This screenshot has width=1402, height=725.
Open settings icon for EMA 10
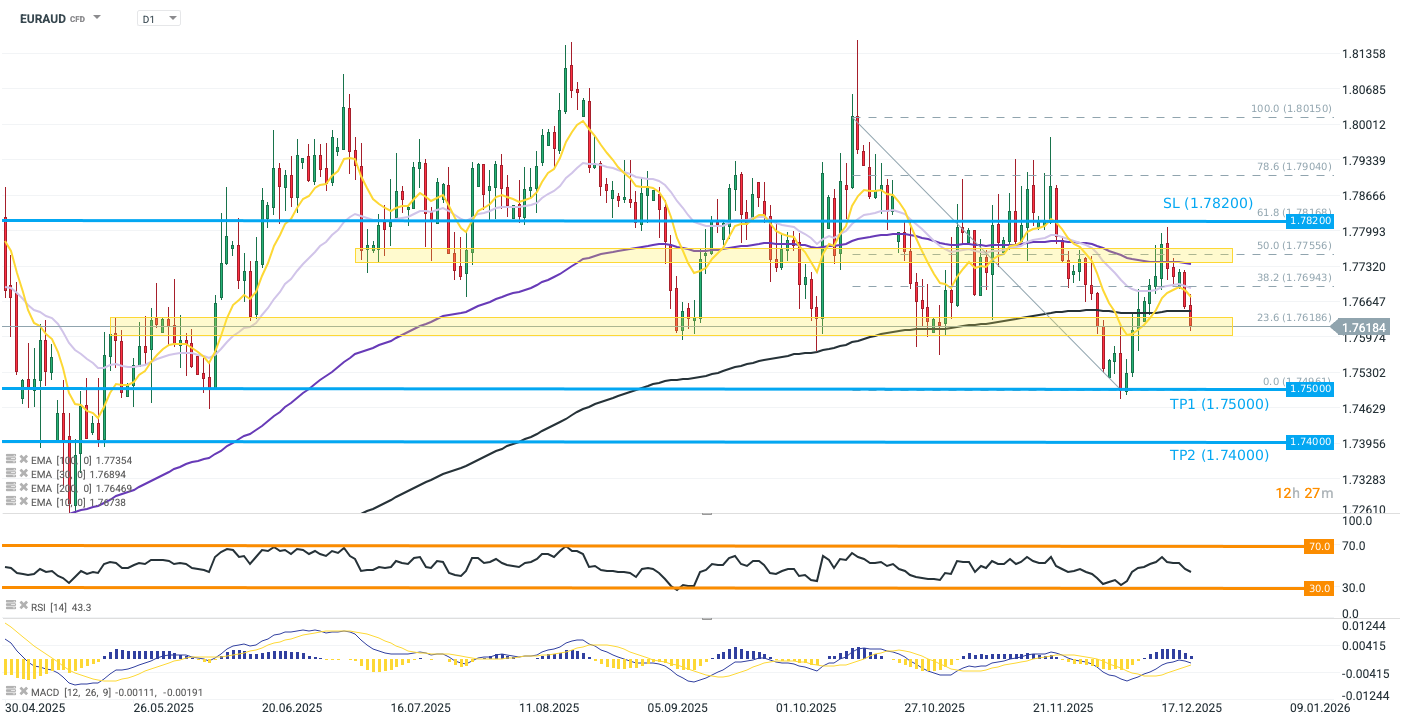[11, 502]
